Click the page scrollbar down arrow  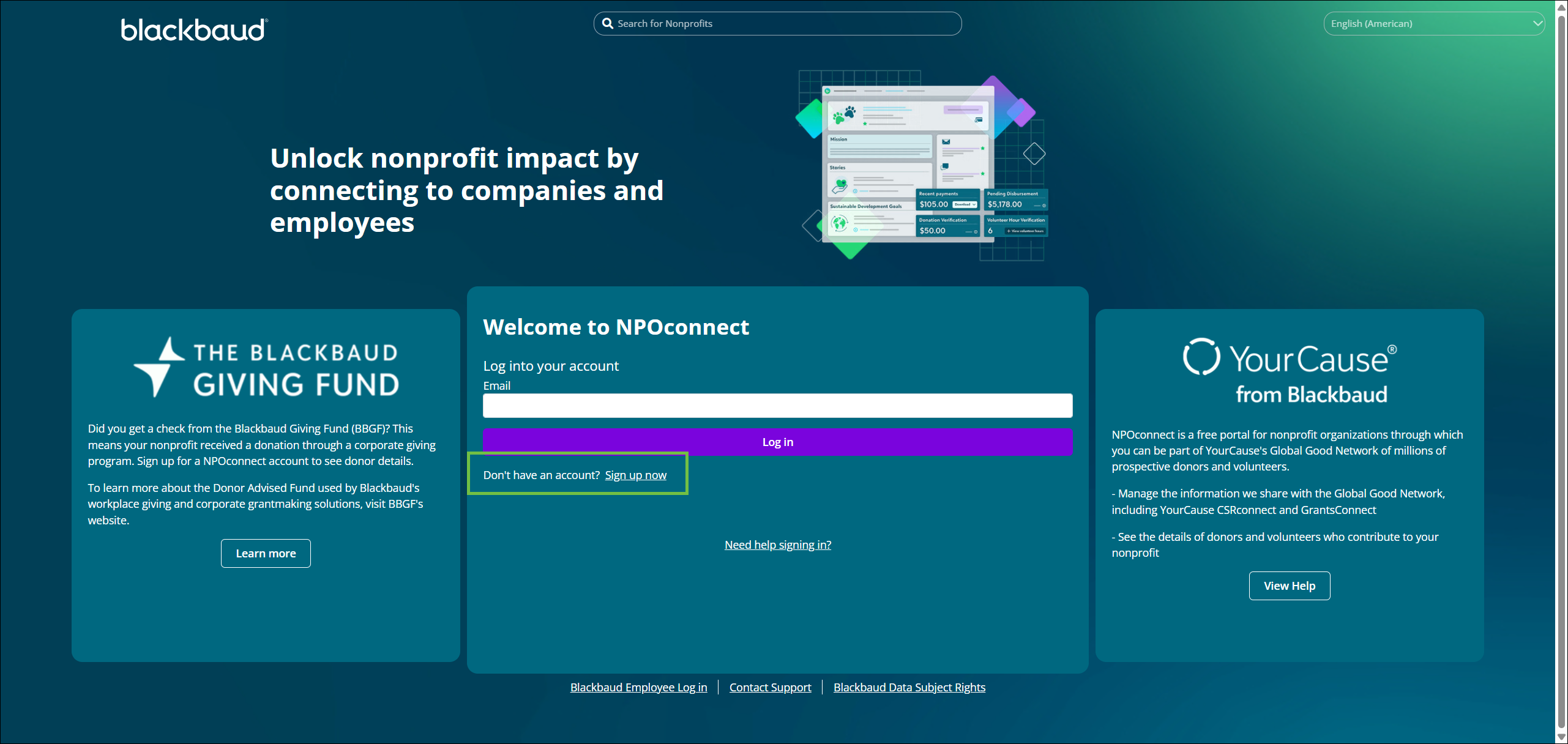(1561, 737)
